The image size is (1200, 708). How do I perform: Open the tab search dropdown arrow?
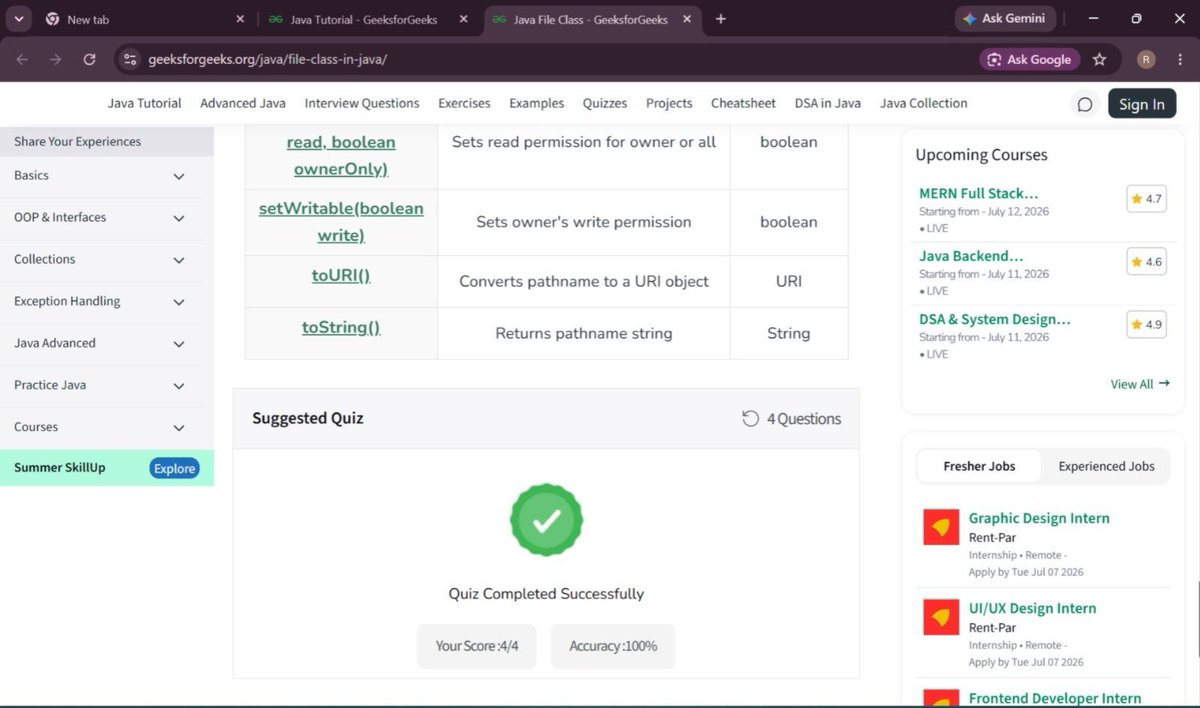(20, 19)
